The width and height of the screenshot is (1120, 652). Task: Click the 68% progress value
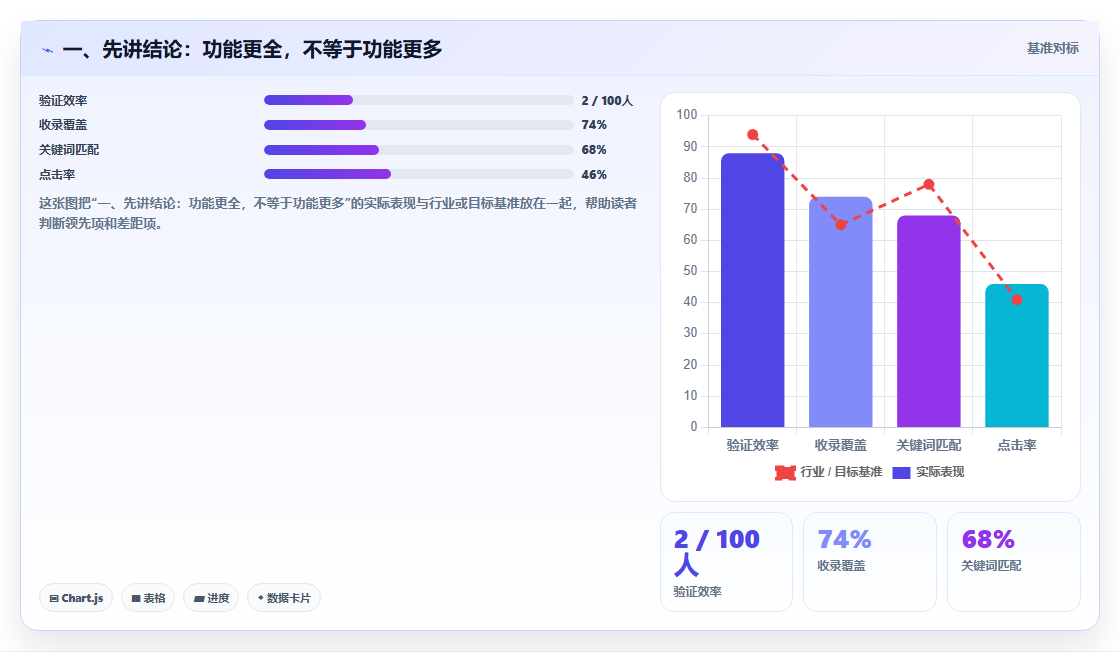coord(594,150)
